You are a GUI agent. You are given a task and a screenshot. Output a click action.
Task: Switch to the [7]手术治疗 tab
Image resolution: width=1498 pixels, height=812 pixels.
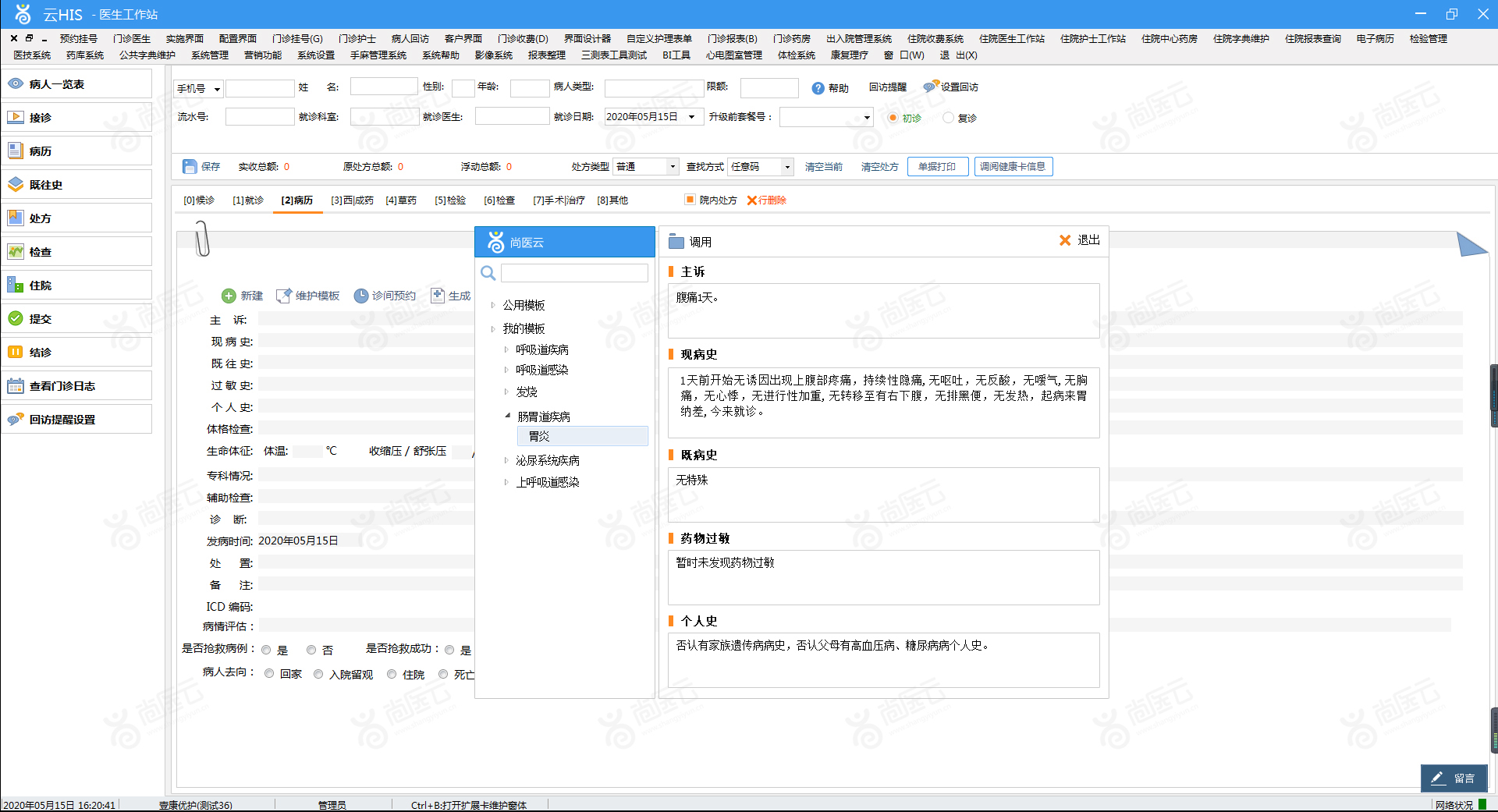click(x=559, y=200)
